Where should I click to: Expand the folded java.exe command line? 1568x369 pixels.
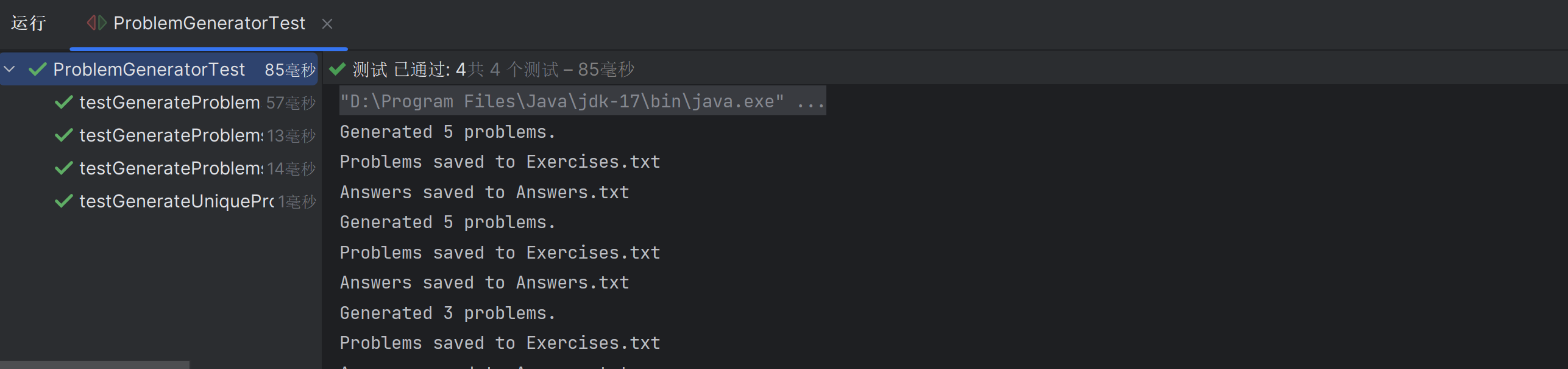coord(811,101)
